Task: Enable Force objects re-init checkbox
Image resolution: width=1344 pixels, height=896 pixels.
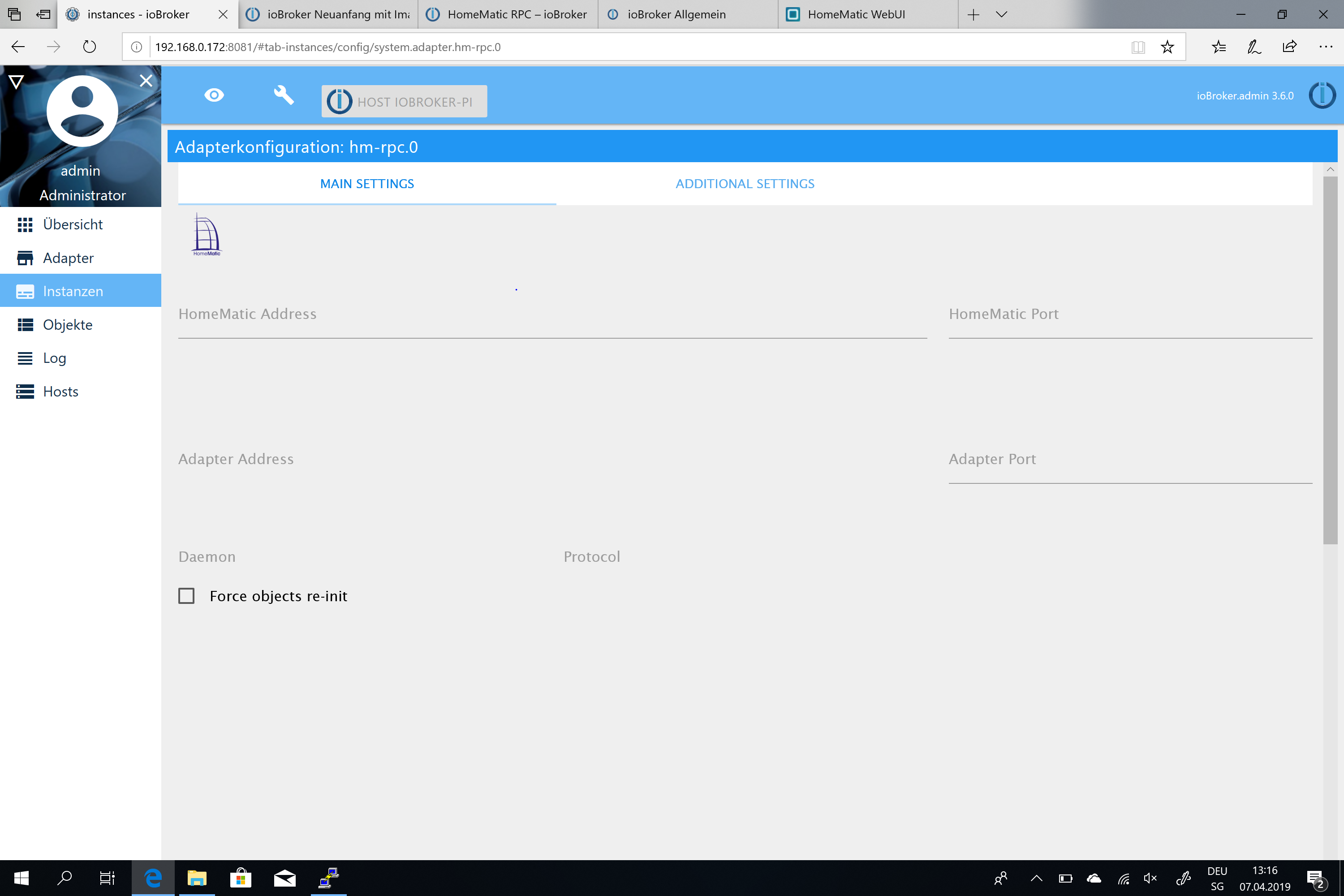Action: [x=186, y=596]
